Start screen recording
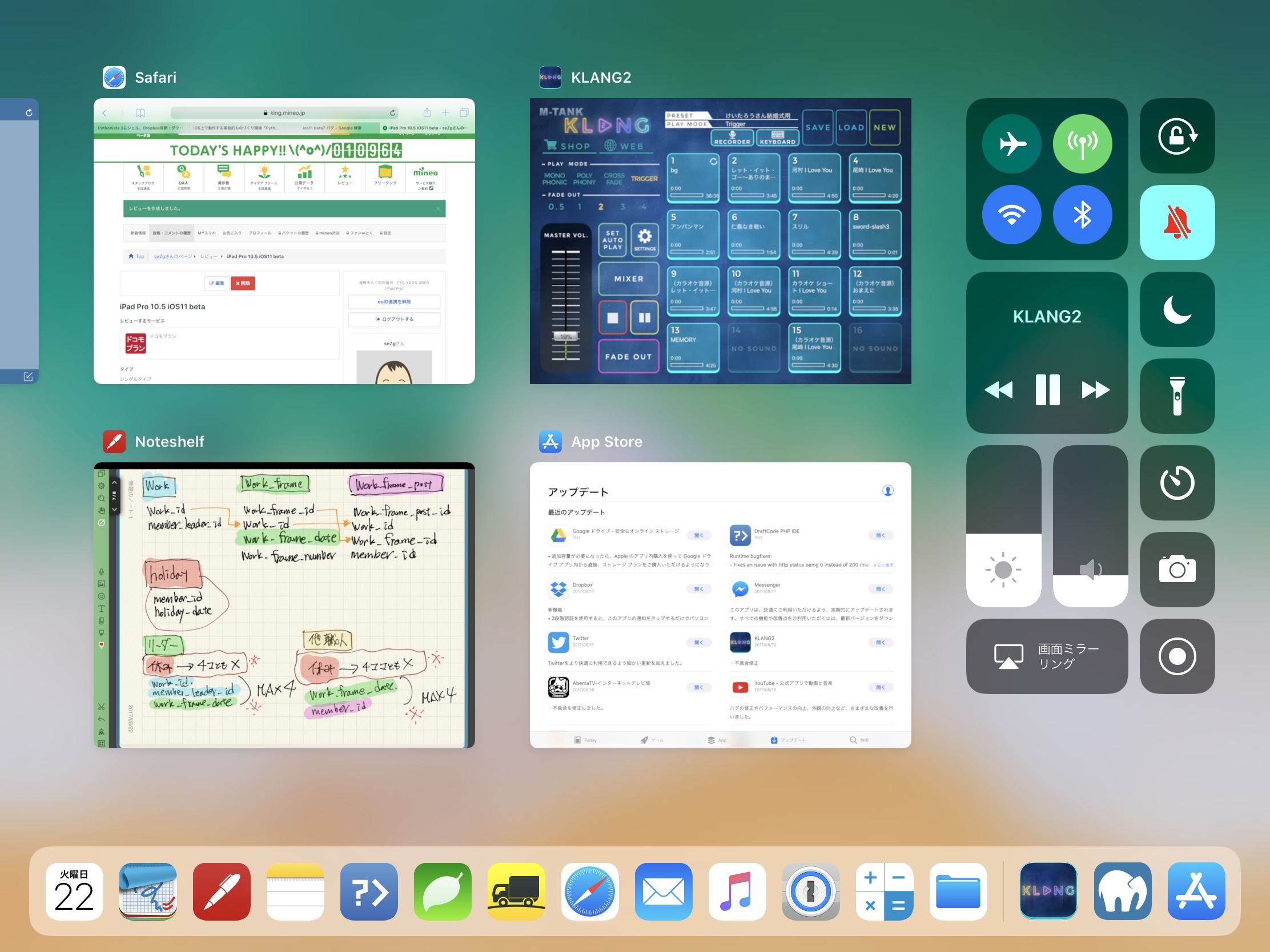This screenshot has height=952, width=1270. click(1176, 656)
